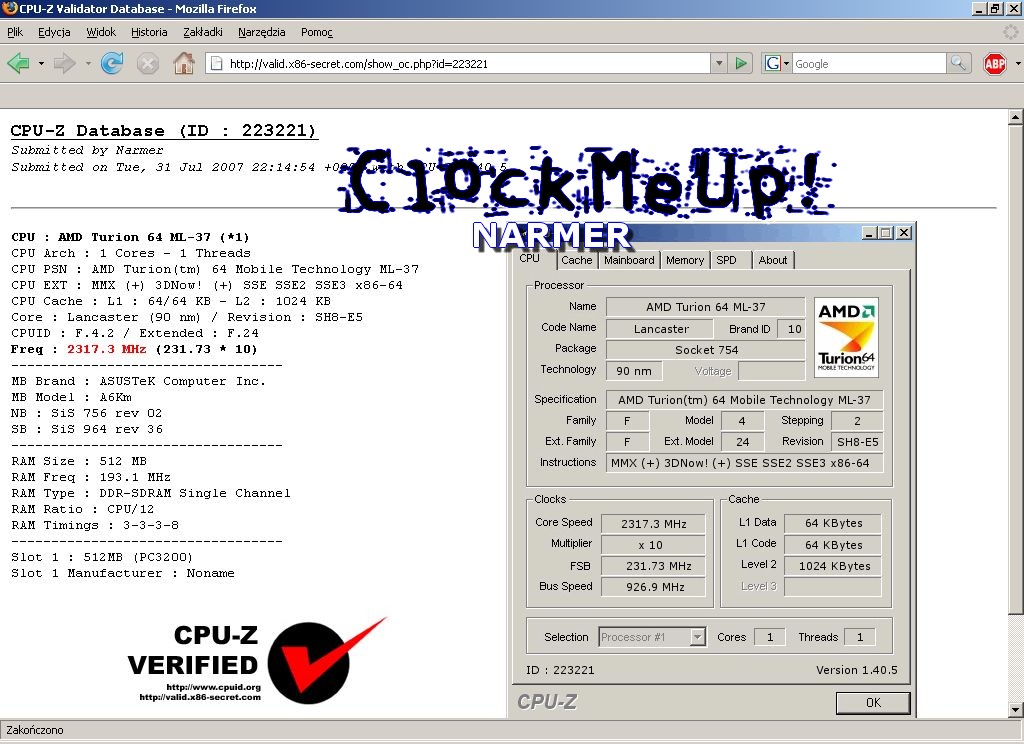Open the back history dropdown arrow
Viewport: 1024px width, 744px height.
pyautogui.click(x=40, y=63)
